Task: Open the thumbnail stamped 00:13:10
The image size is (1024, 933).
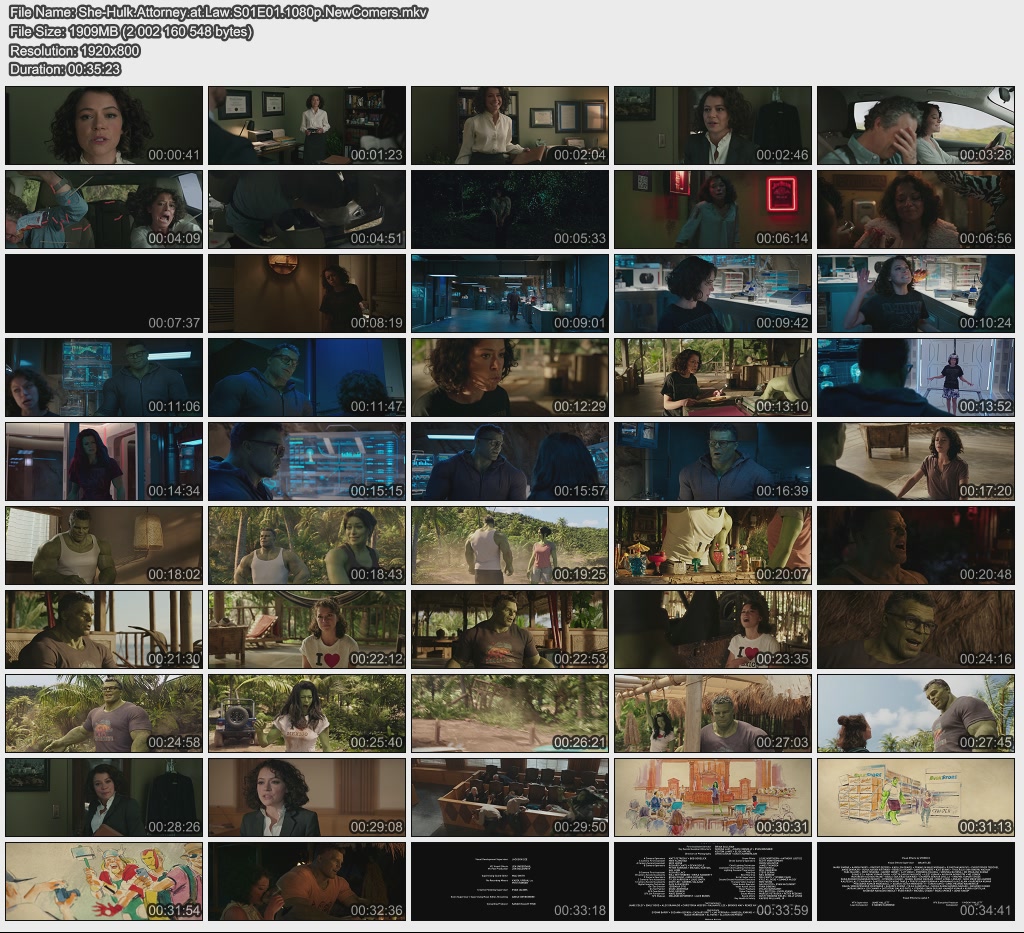Action: pyautogui.click(x=713, y=377)
